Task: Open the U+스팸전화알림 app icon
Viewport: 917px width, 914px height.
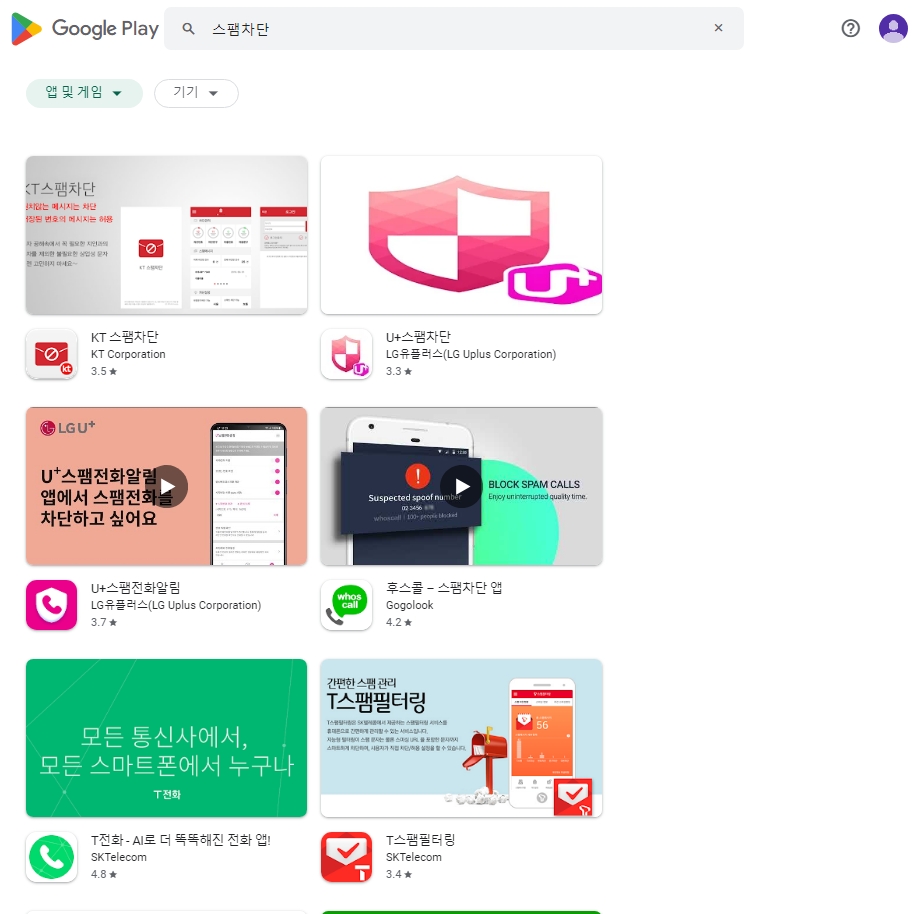Action: (x=51, y=605)
